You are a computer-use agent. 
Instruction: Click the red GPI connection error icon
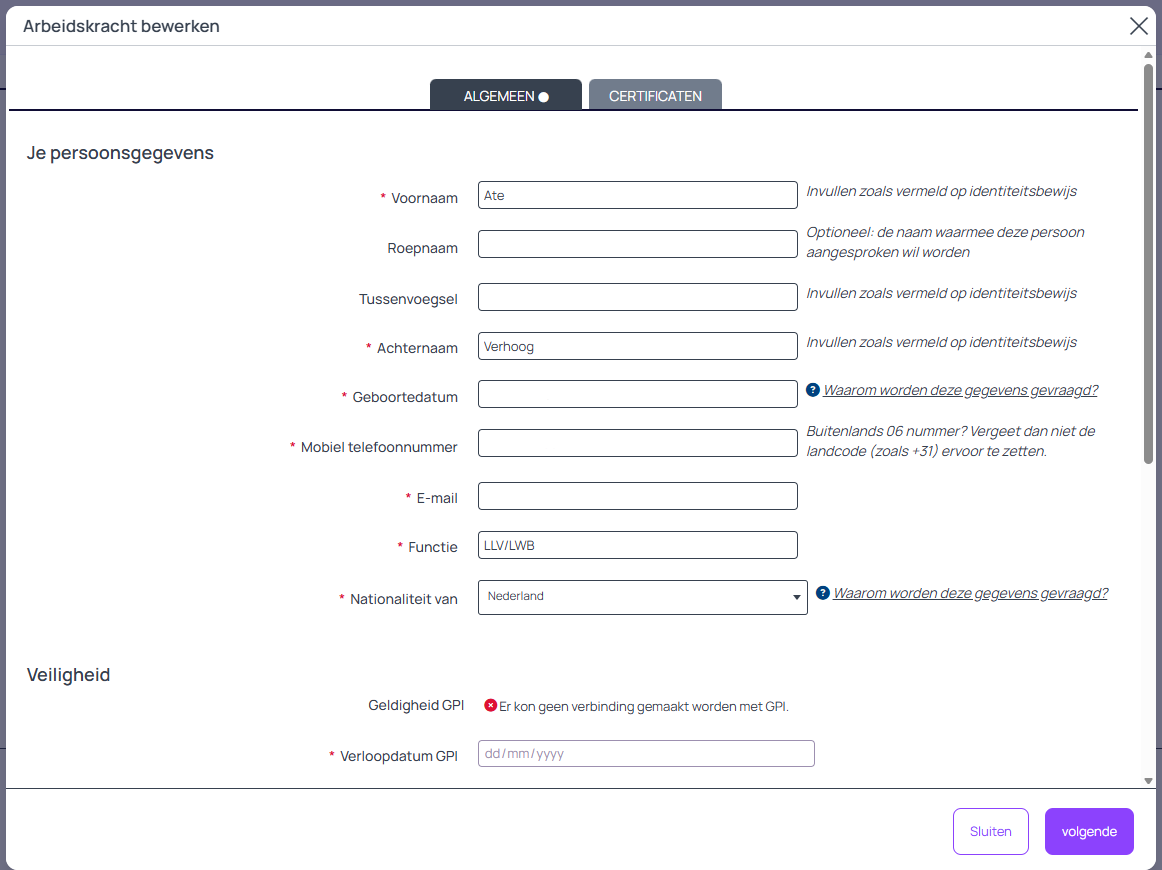click(490, 706)
